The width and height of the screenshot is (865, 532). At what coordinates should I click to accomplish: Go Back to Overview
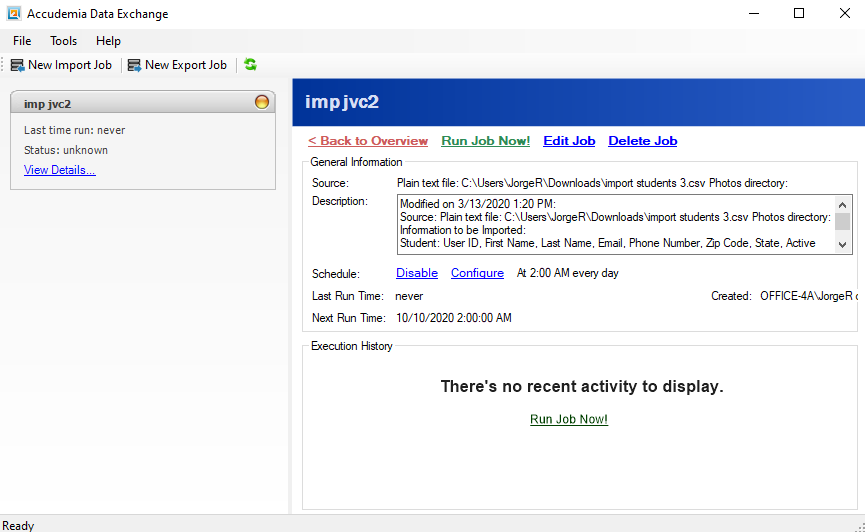click(368, 141)
